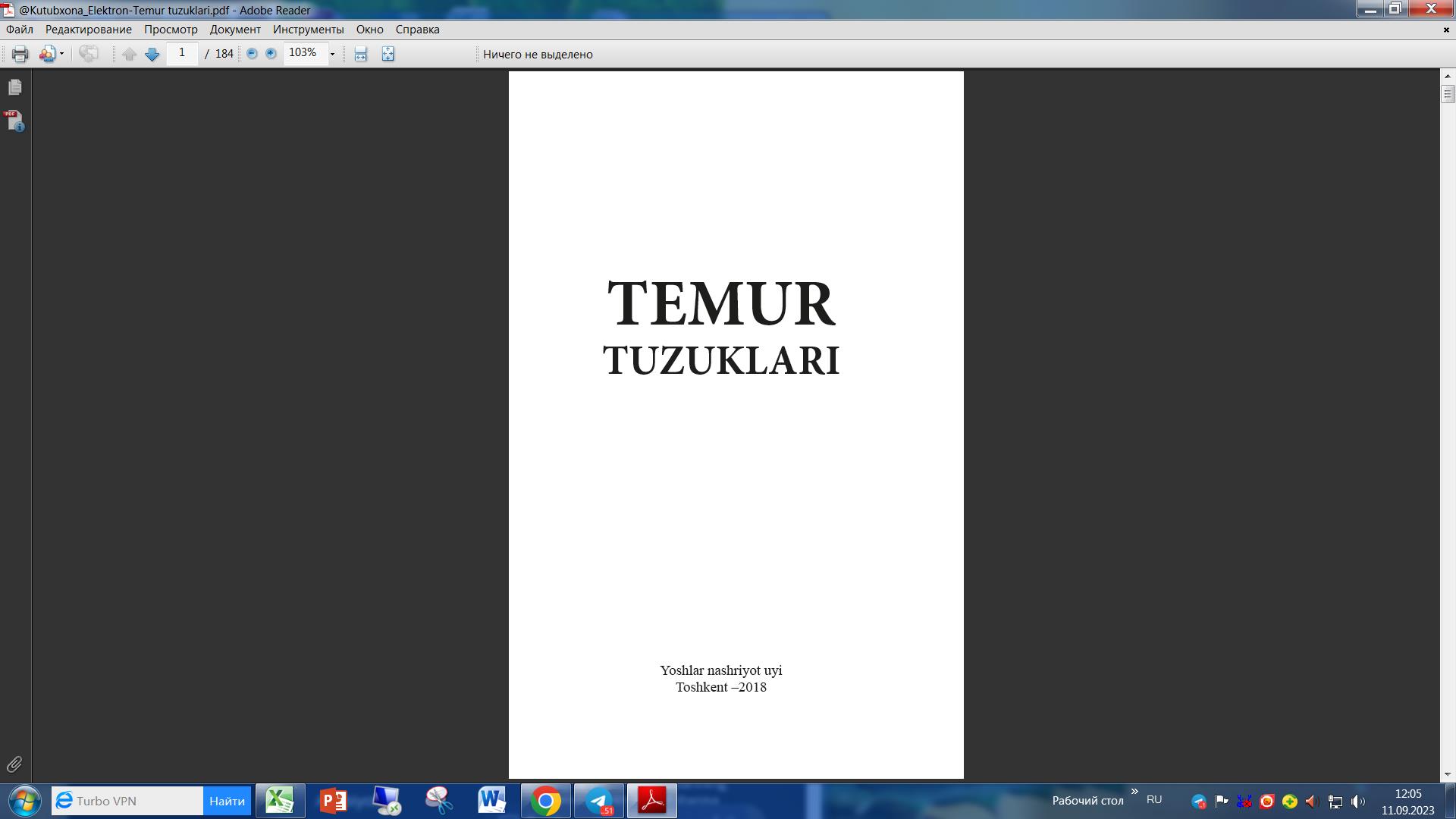
Task: Open the Pages thumbnails panel icon
Action: (14, 87)
